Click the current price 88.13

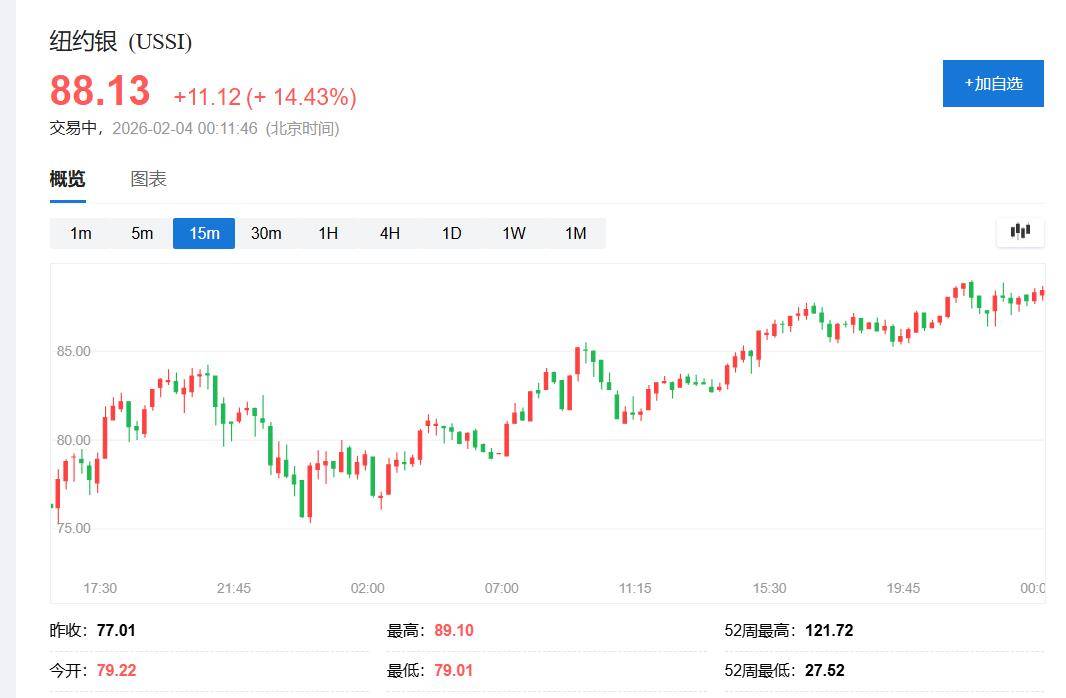point(100,91)
